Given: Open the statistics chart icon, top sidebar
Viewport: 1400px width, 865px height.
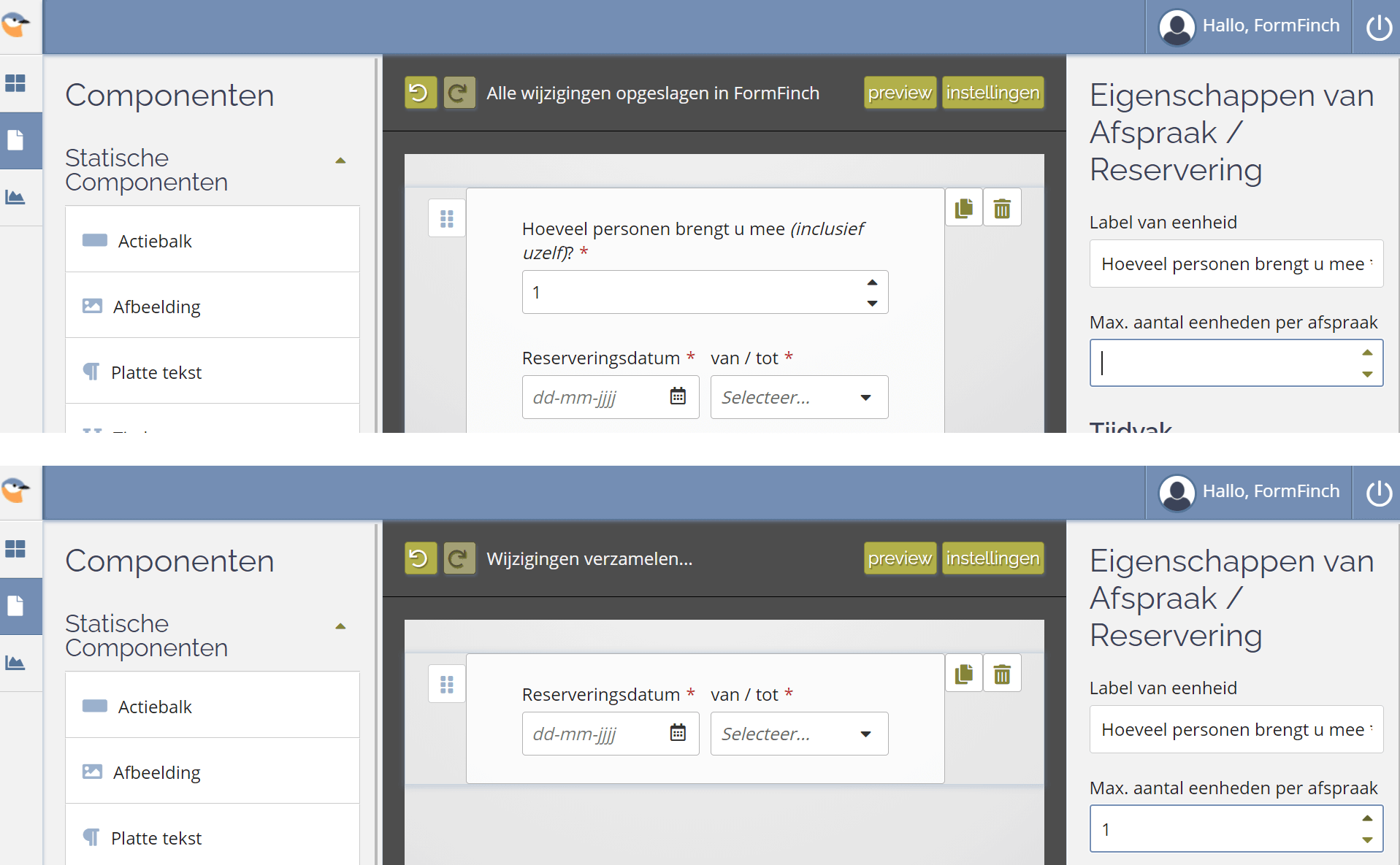Looking at the screenshot, I should click(x=15, y=197).
